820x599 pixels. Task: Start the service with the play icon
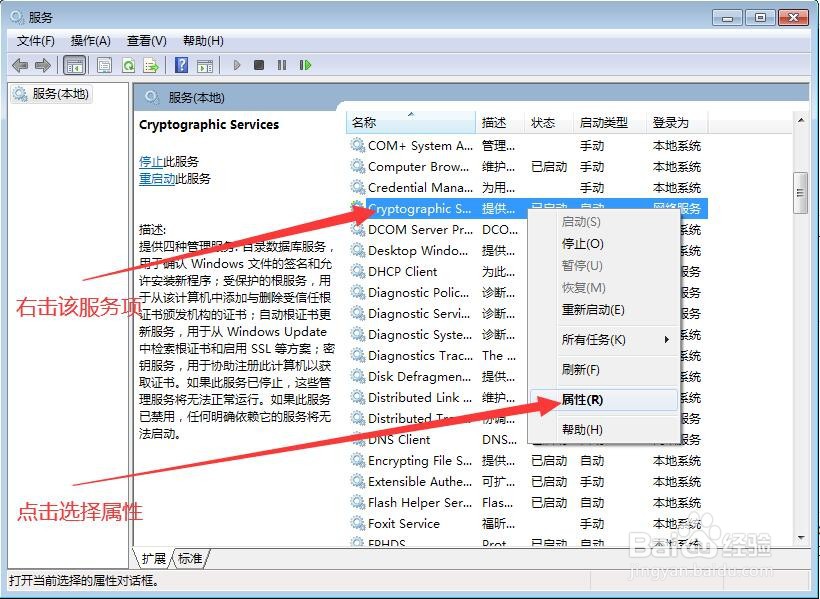coord(237,65)
